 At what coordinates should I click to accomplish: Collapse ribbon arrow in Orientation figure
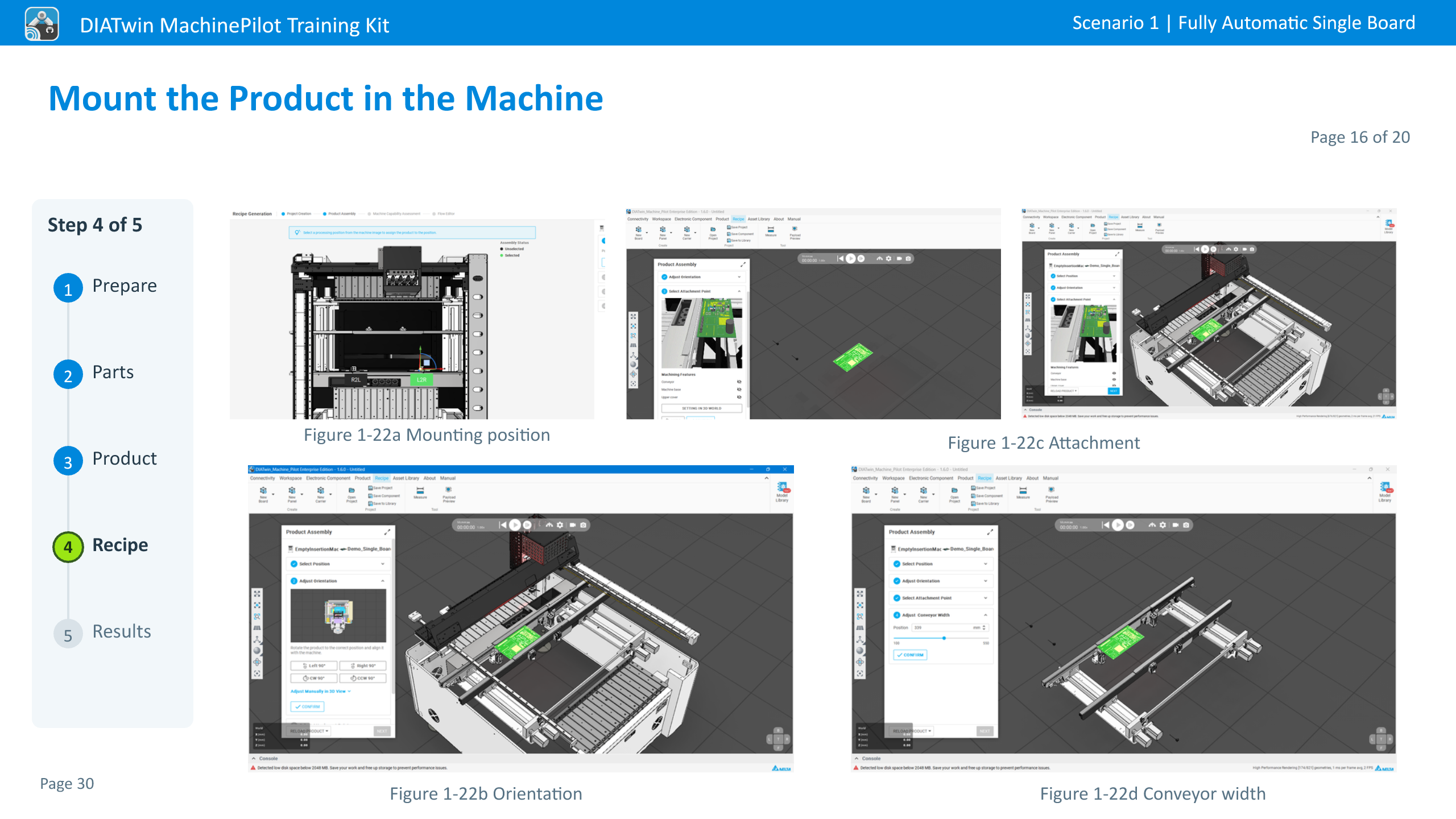point(766,478)
